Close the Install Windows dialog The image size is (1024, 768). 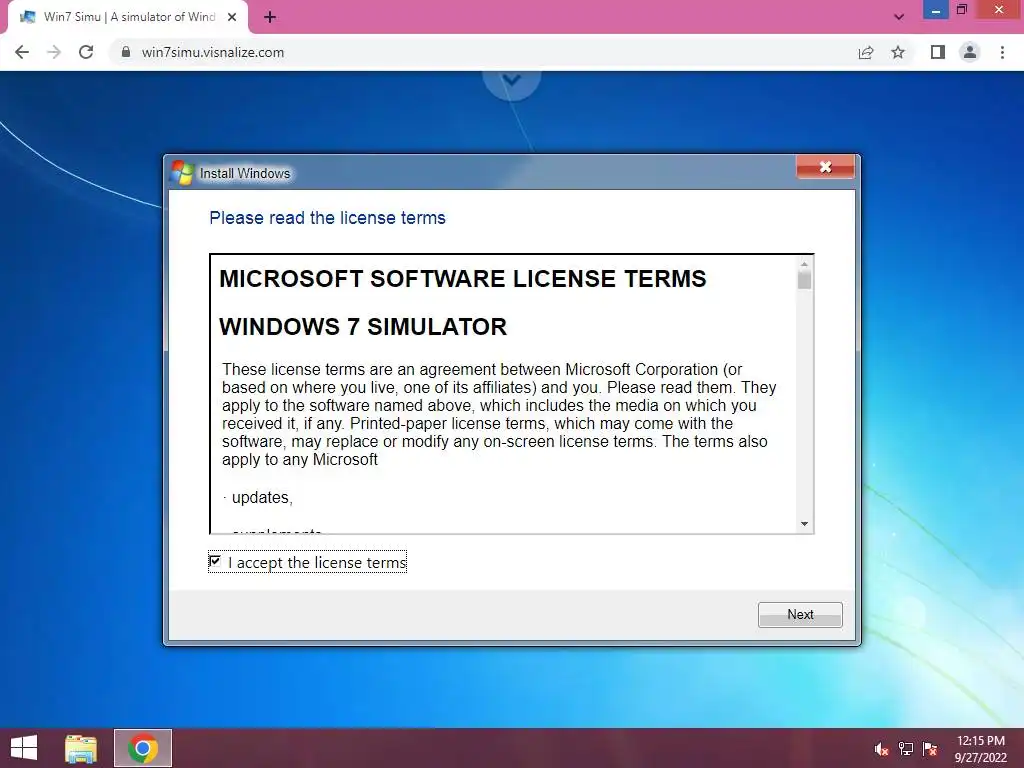(825, 167)
